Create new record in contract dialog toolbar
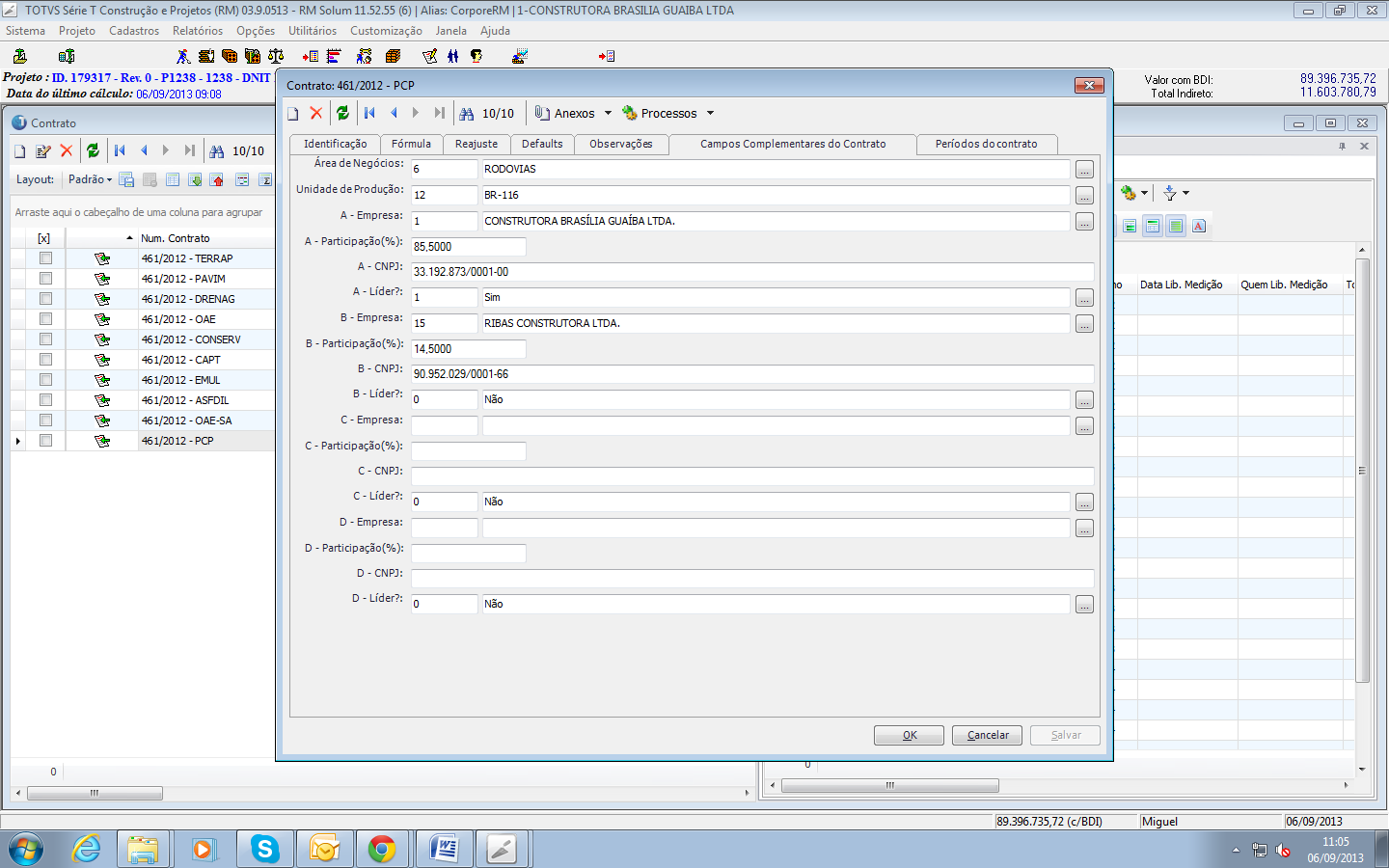The width and height of the screenshot is (1389, 868). point(293,114)
